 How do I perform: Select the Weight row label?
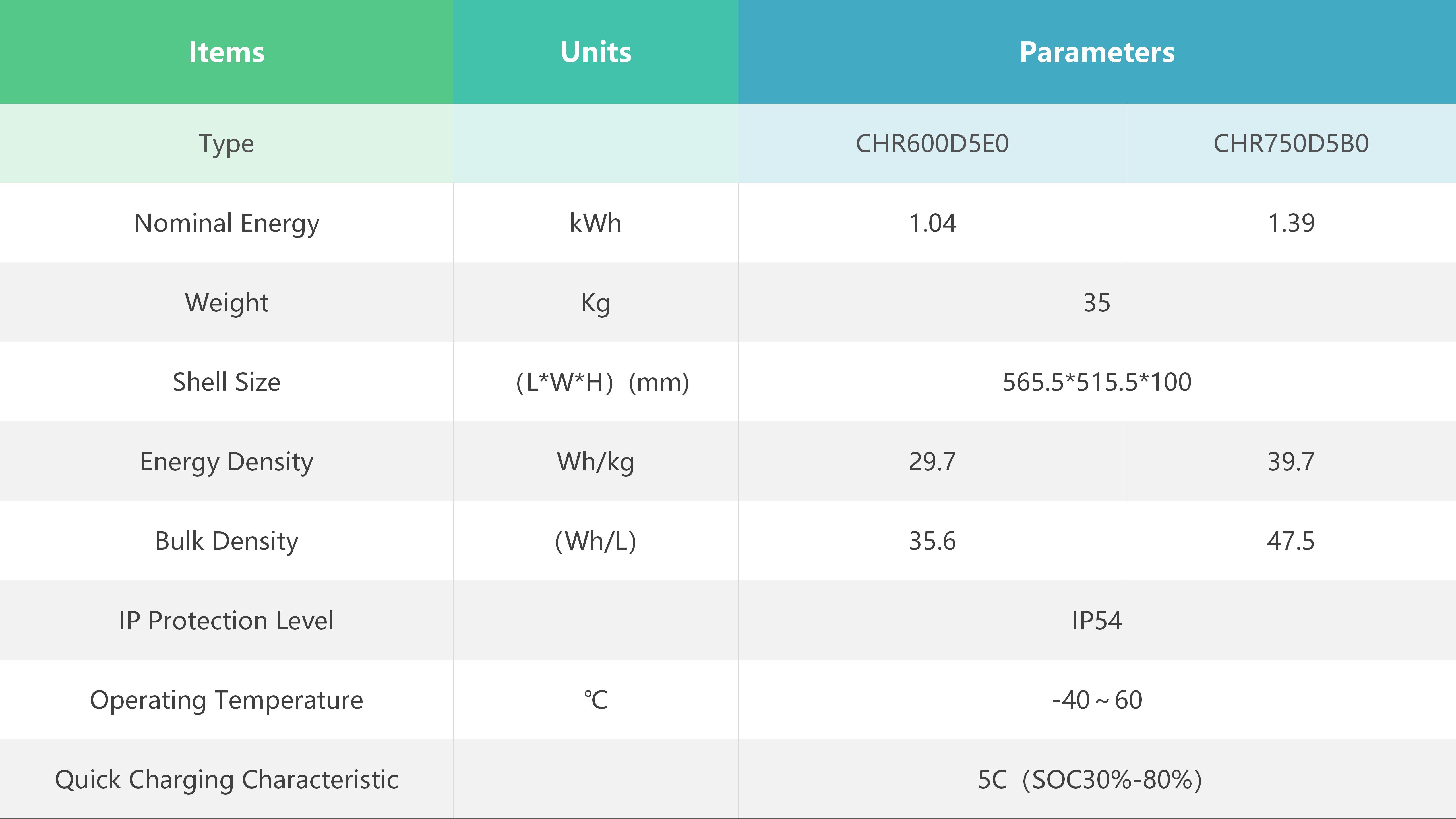click(x=227, y=303)
